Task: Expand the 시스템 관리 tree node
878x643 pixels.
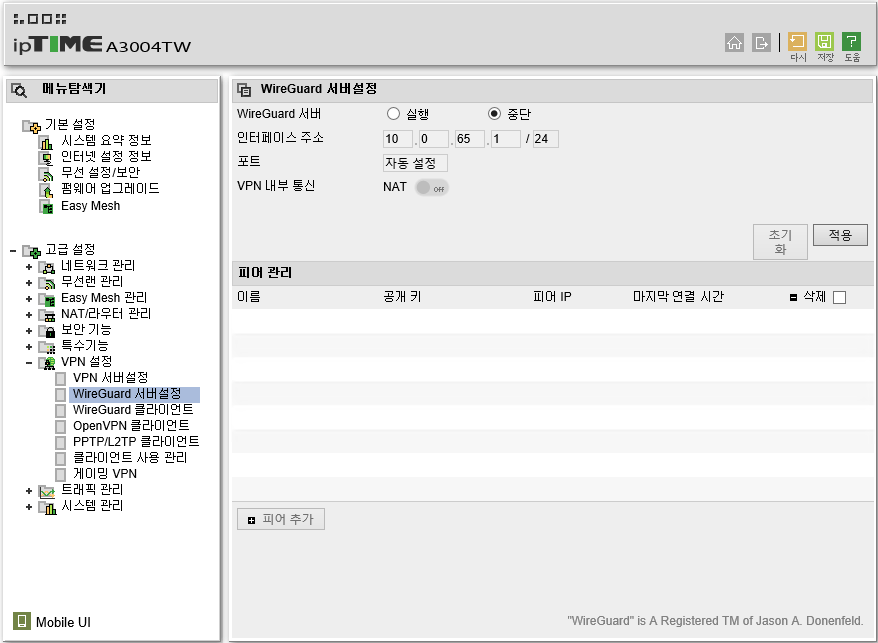Action: click(x=29, y=507)
